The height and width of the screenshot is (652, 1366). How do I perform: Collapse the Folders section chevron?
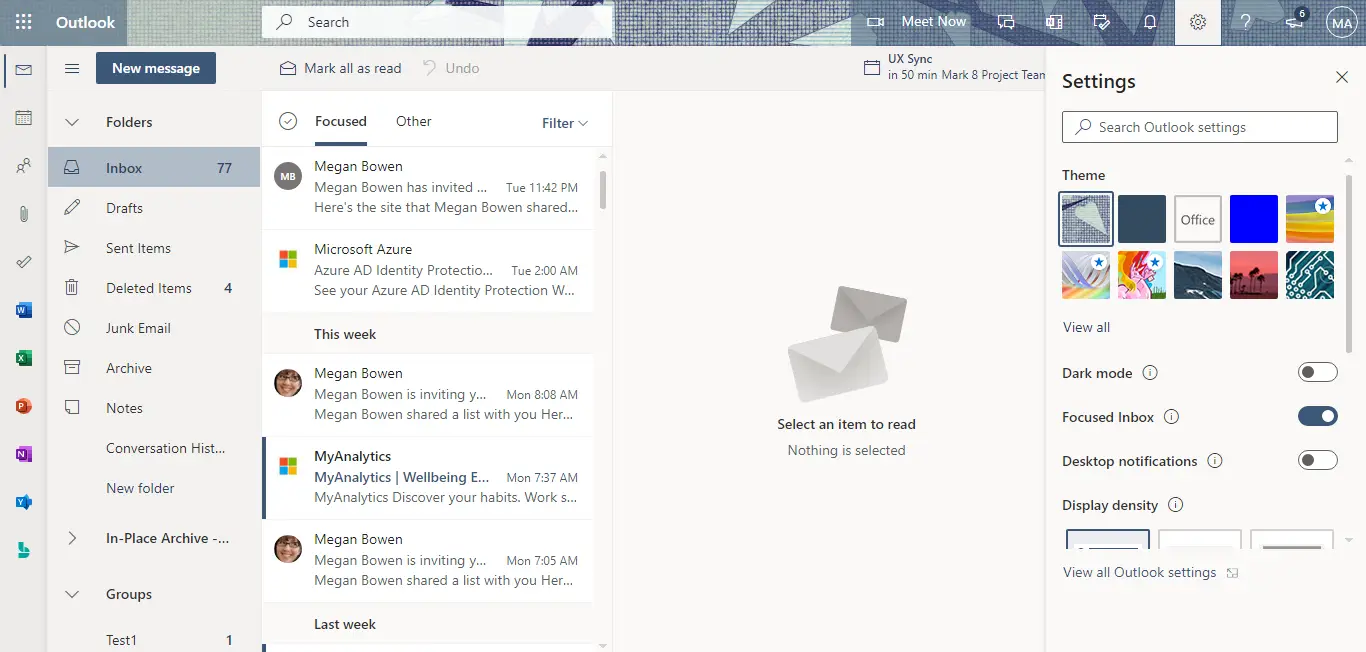(x=72, y=122)
